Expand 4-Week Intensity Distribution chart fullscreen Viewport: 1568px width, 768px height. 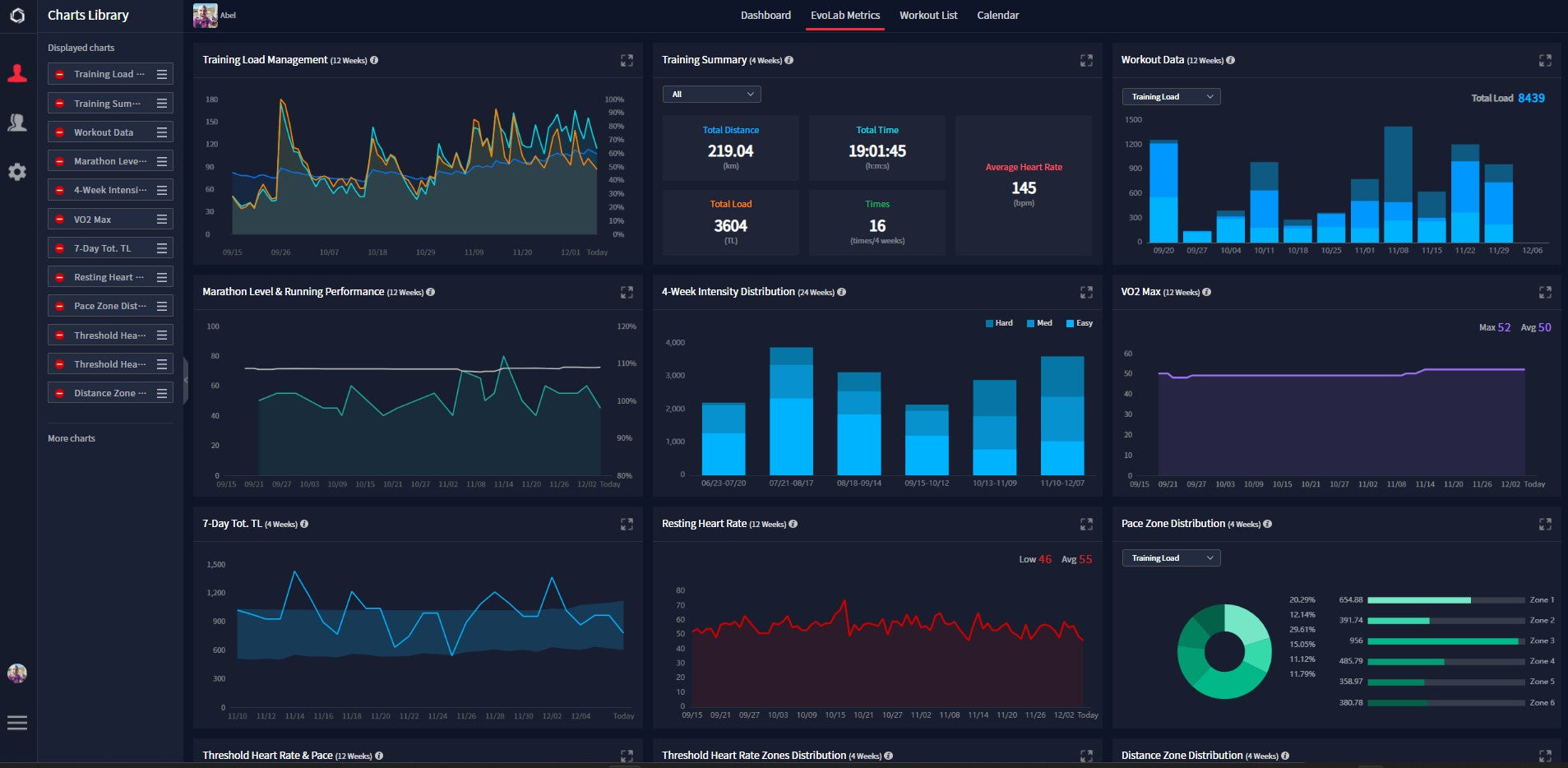(1086, 292)
